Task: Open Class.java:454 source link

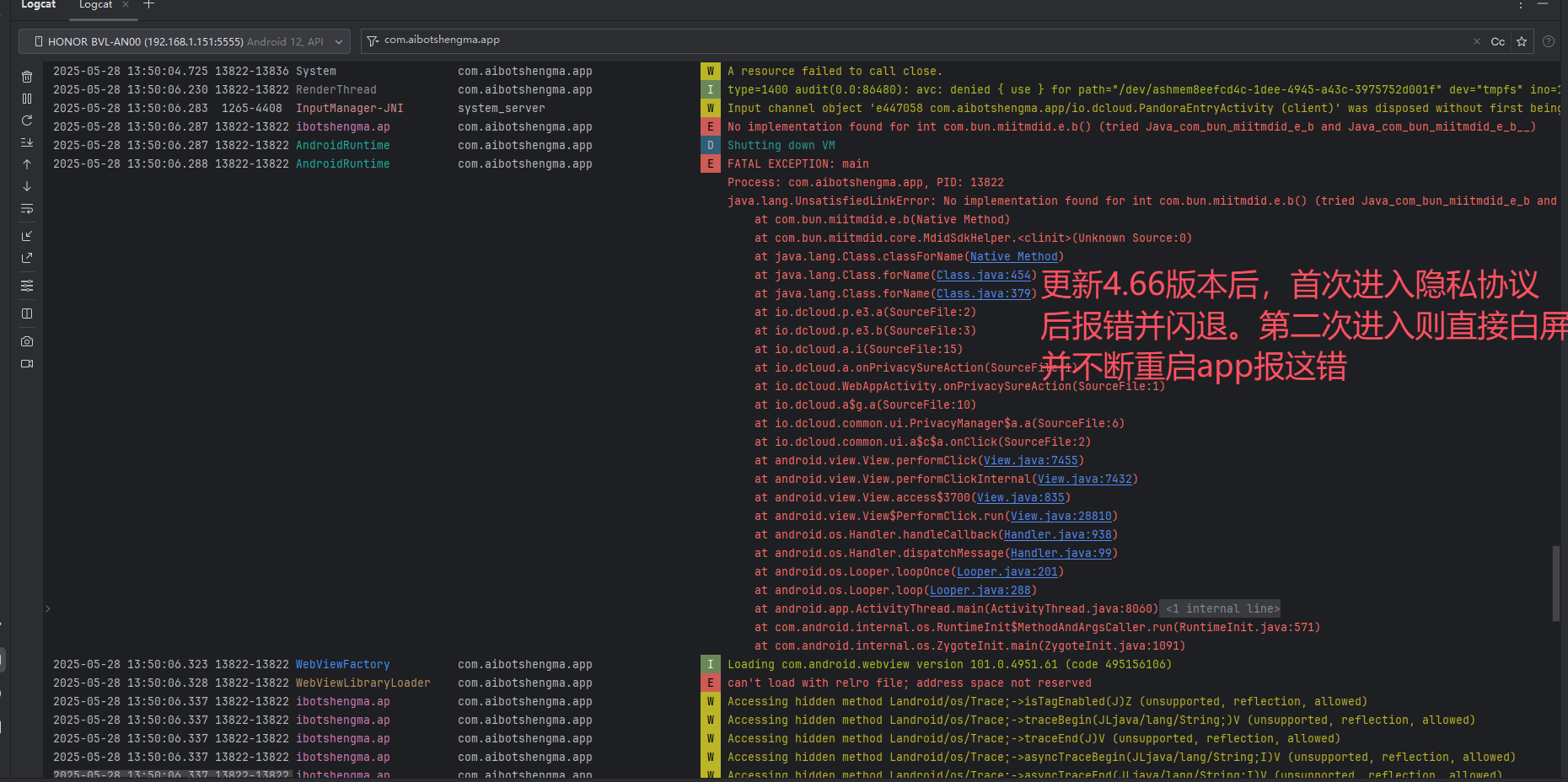Action: [983, 275]
